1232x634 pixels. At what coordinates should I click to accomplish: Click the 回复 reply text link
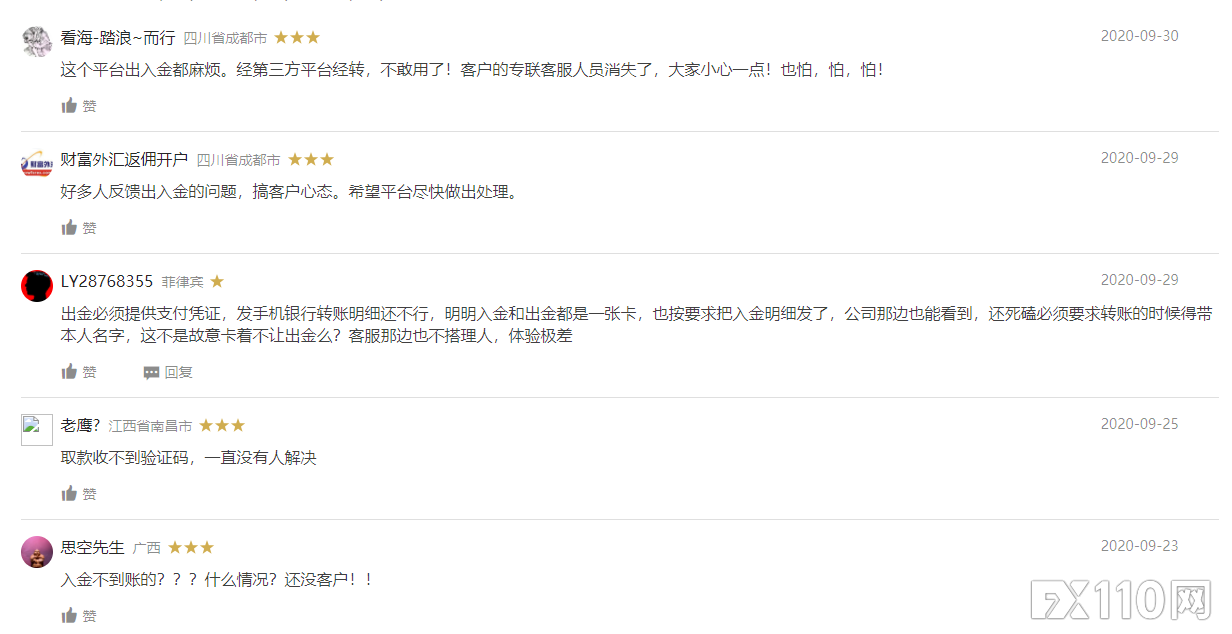[x=178, y=373]
